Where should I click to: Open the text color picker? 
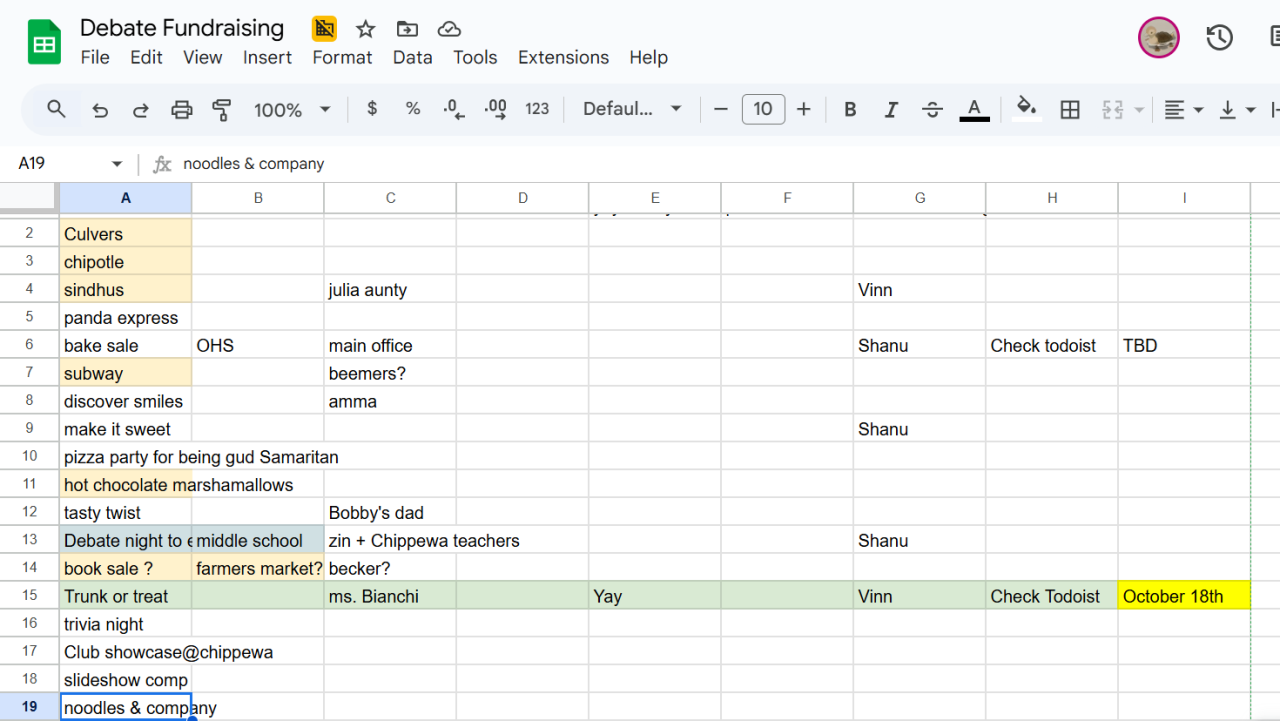[974, 109]
